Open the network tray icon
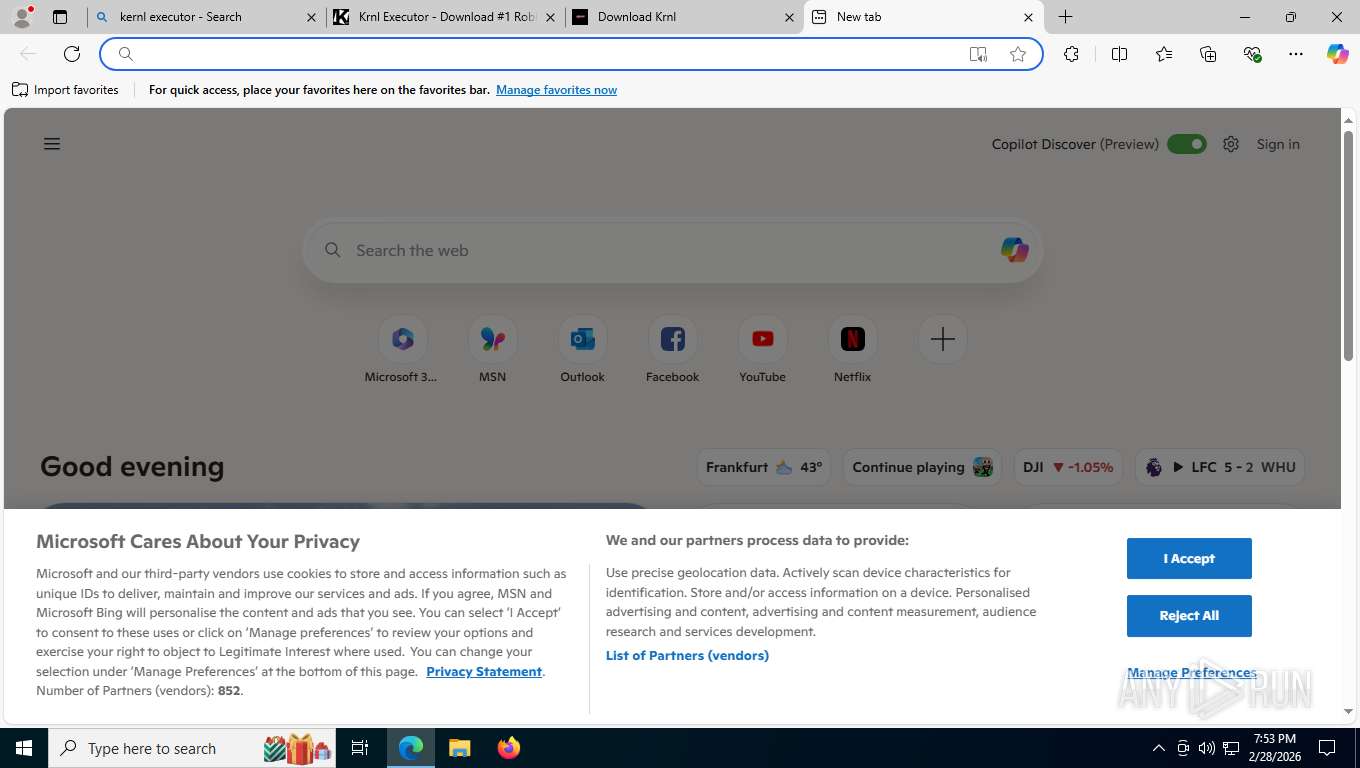This screenshot has height=768, width=1360. click(1230, 748)
